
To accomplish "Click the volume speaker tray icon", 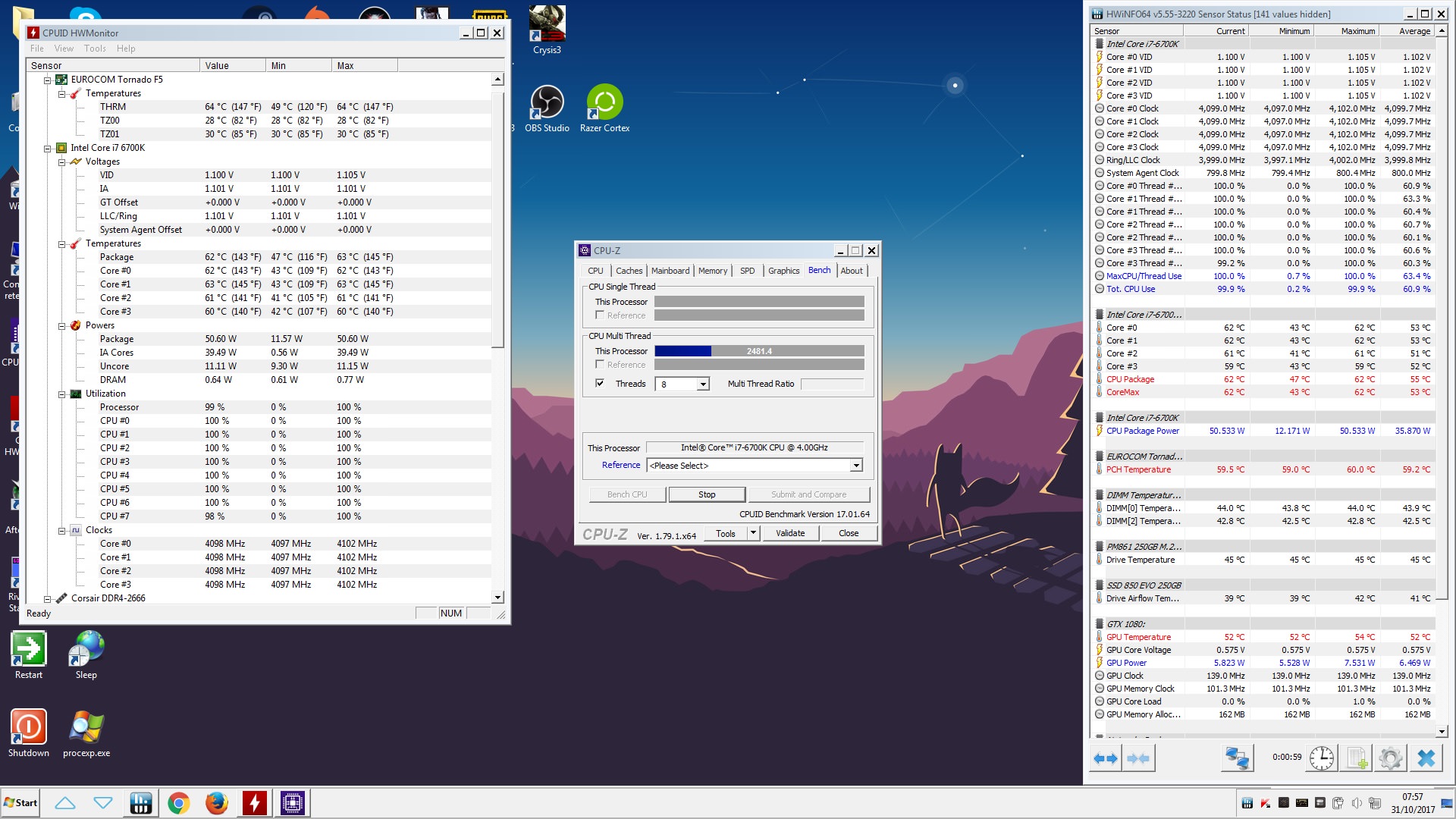I will (x=1357, y=802).
